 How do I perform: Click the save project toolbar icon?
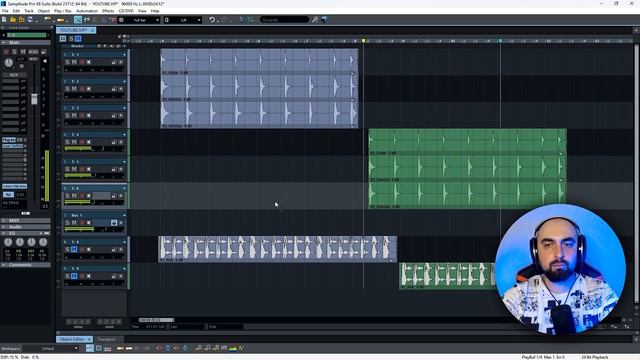coord(30,20)
